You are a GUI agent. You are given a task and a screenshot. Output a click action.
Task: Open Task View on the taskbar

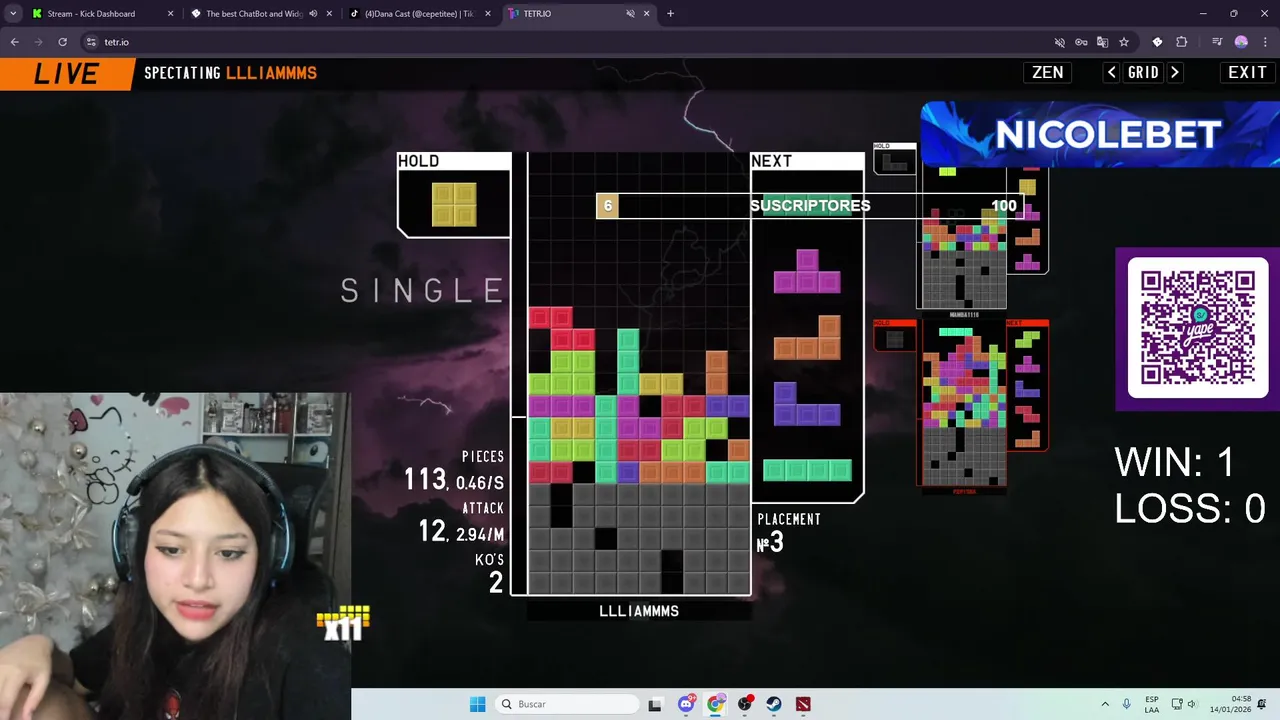(655, 704)
